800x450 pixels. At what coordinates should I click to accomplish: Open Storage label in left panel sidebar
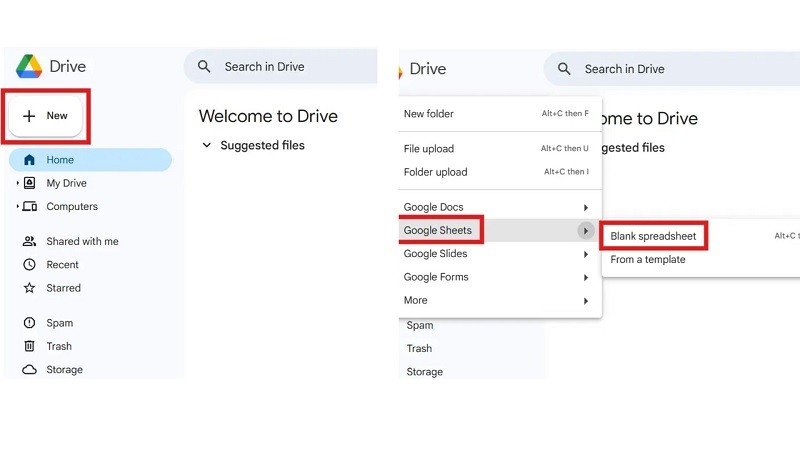[64, 370]
